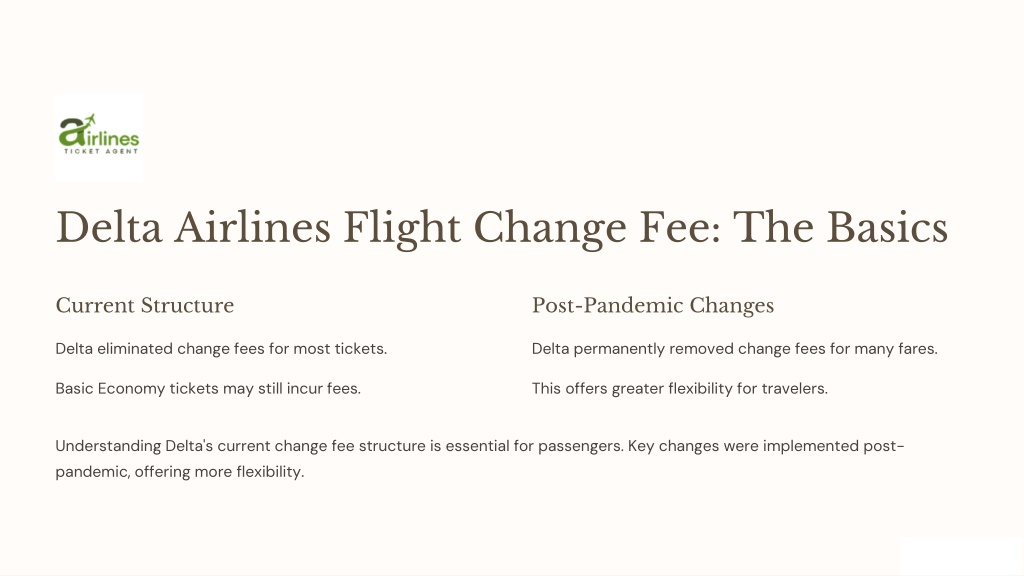The width and height of the screenshot is (1024, 576).
Task: Click the word 'Flight' in the title
Action: click(x=402, y=228)
